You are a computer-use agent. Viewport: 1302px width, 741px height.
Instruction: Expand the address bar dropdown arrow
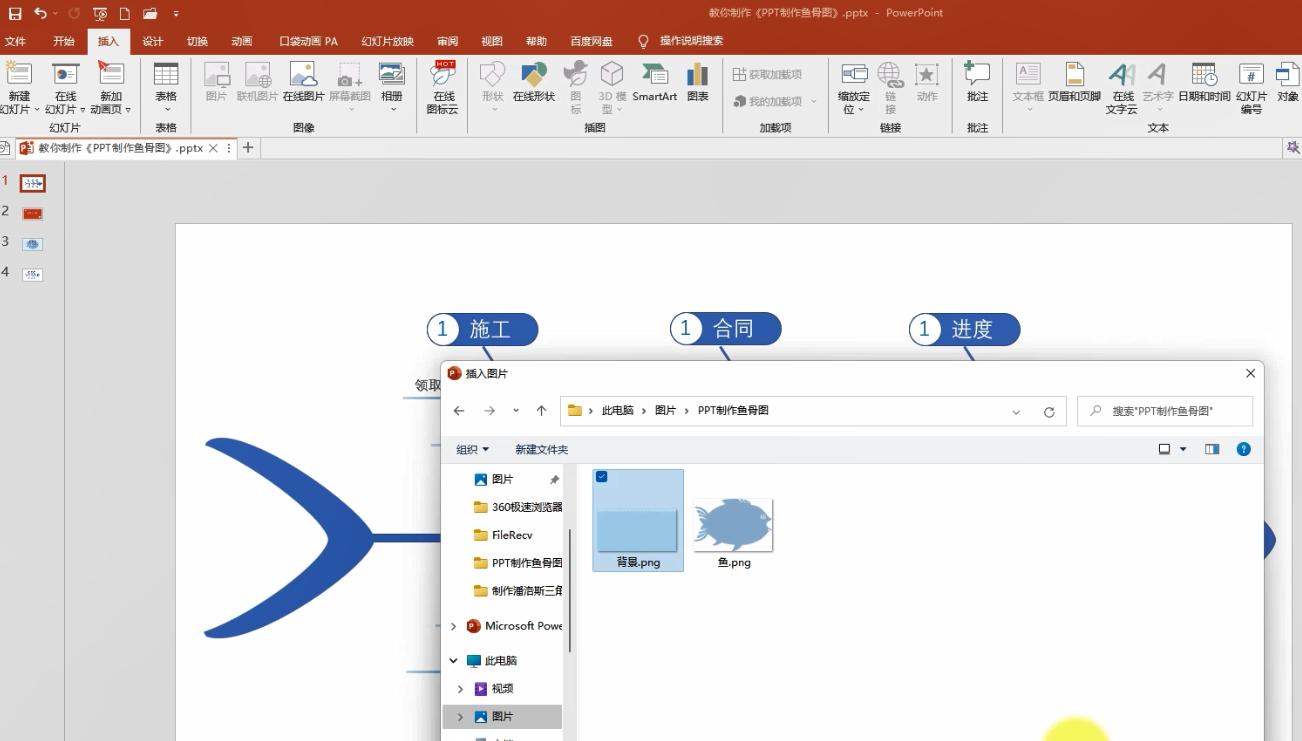1016,411
